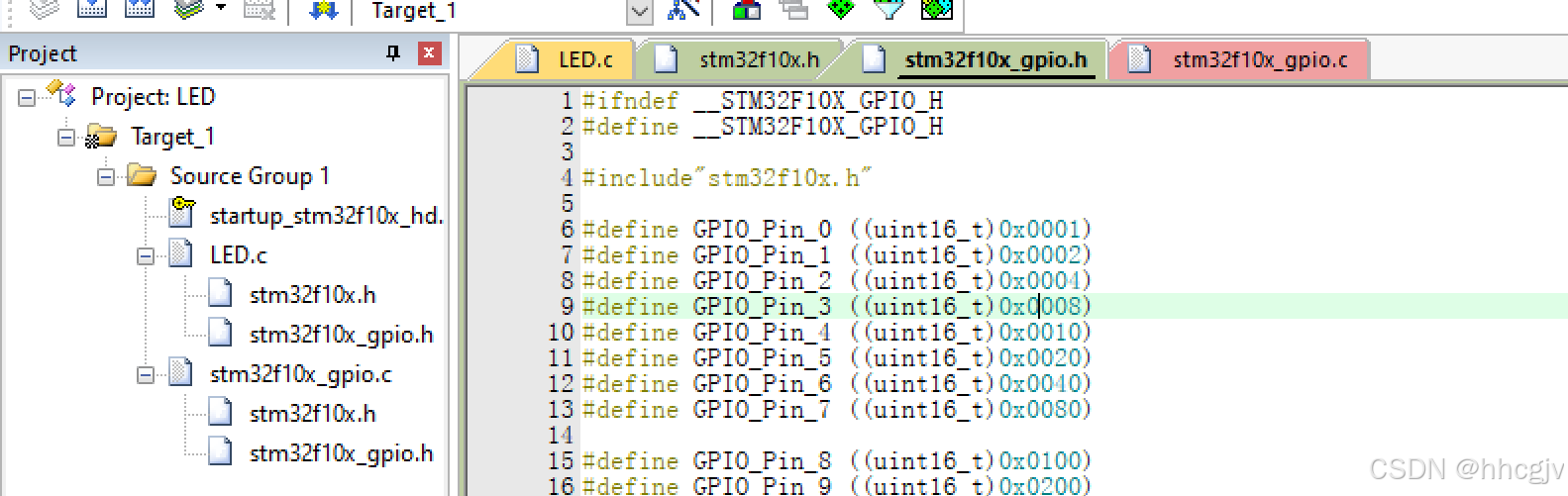The height and width of the screenshot is (496, 1568).
Task: Place cursor on GPIO_Pin_6 definition
Action: (836, 384)
